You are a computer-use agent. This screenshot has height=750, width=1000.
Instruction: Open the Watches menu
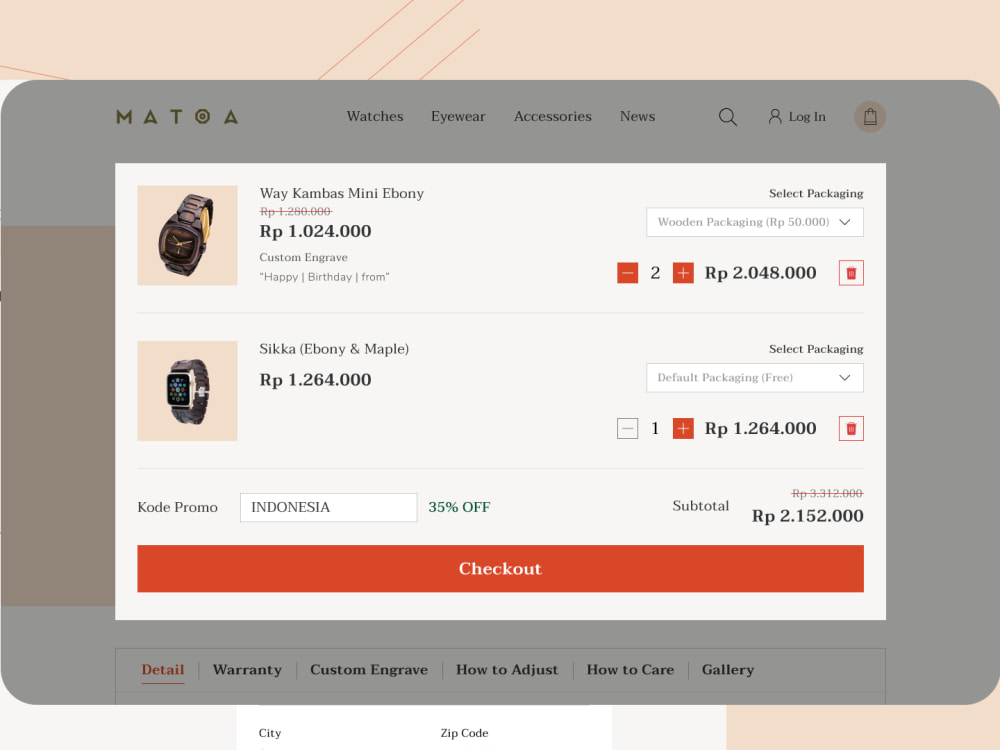[x=375, y=116]
